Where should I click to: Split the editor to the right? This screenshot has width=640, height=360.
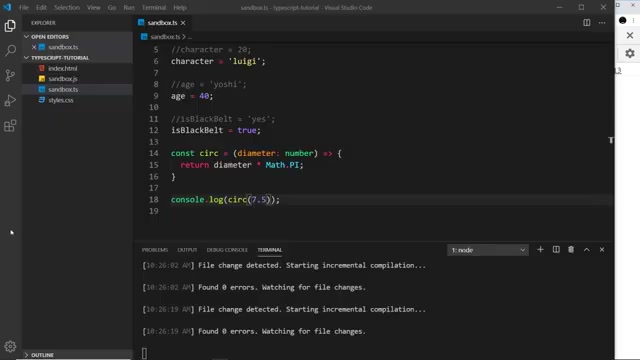pos(587,23)
